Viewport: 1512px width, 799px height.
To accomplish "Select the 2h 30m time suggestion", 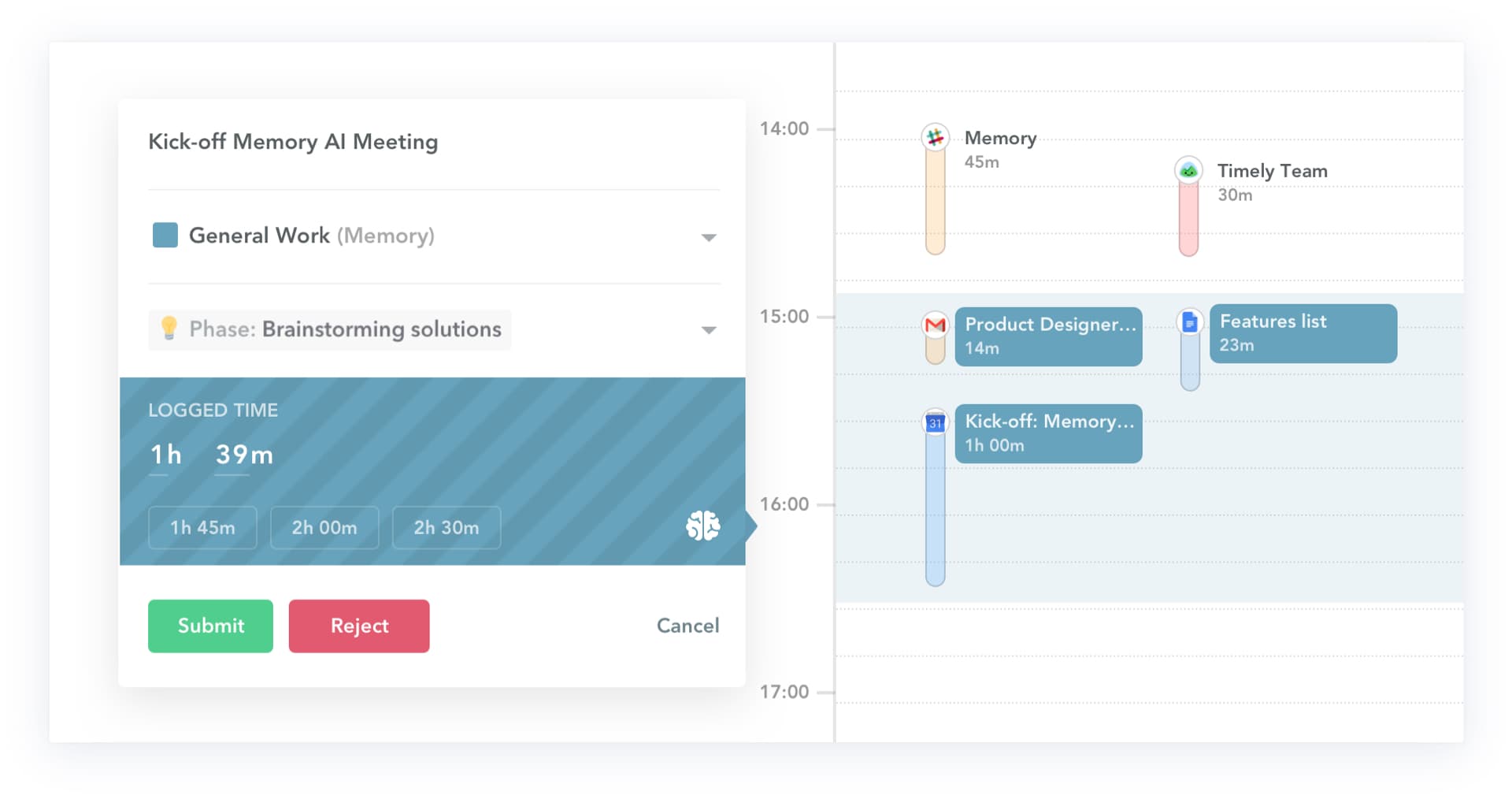I will pos(447,527).
